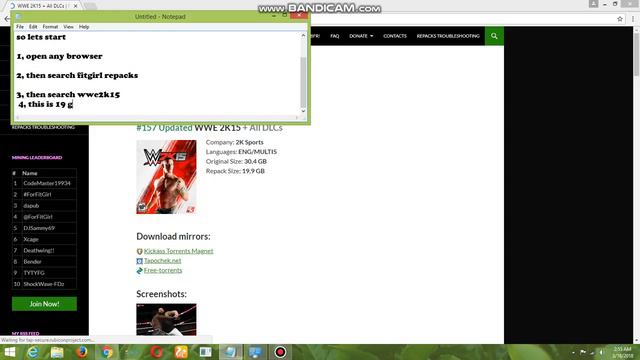Click the down arrow of Notepad's vertical scrollbar
This screenshot has width=640, height=360.
click(x=303, y=111)
